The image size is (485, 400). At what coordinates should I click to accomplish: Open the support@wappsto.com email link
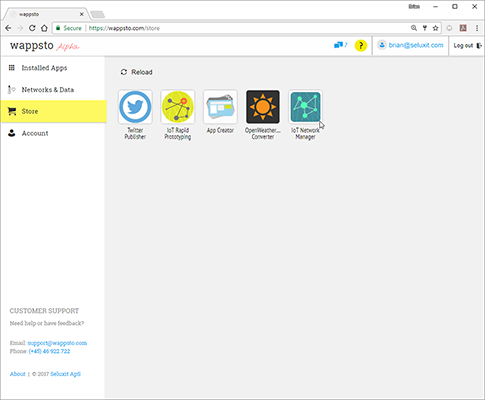pos(57,343)
